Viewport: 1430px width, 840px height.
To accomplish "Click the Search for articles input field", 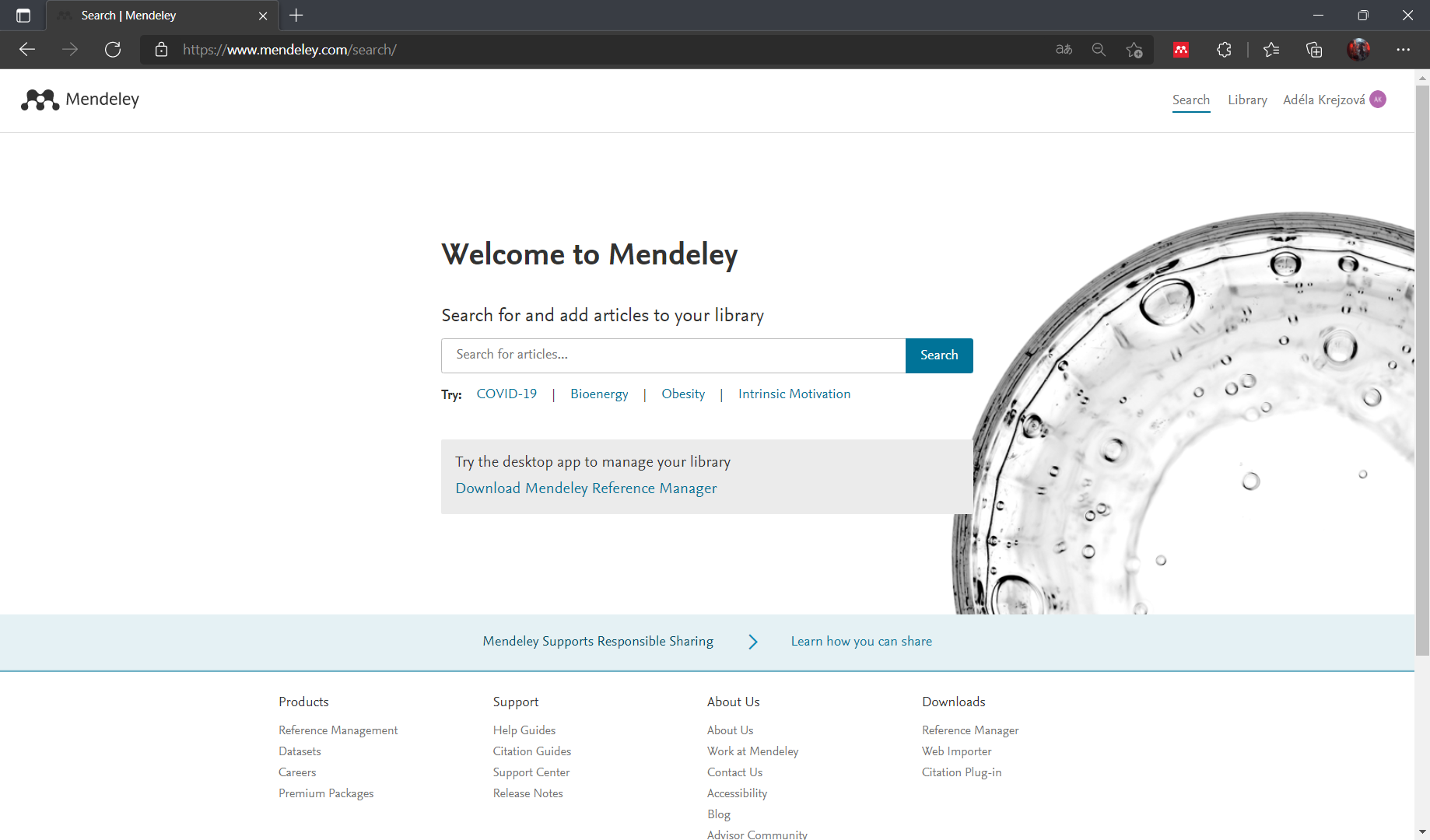I will tap(674, 355).
